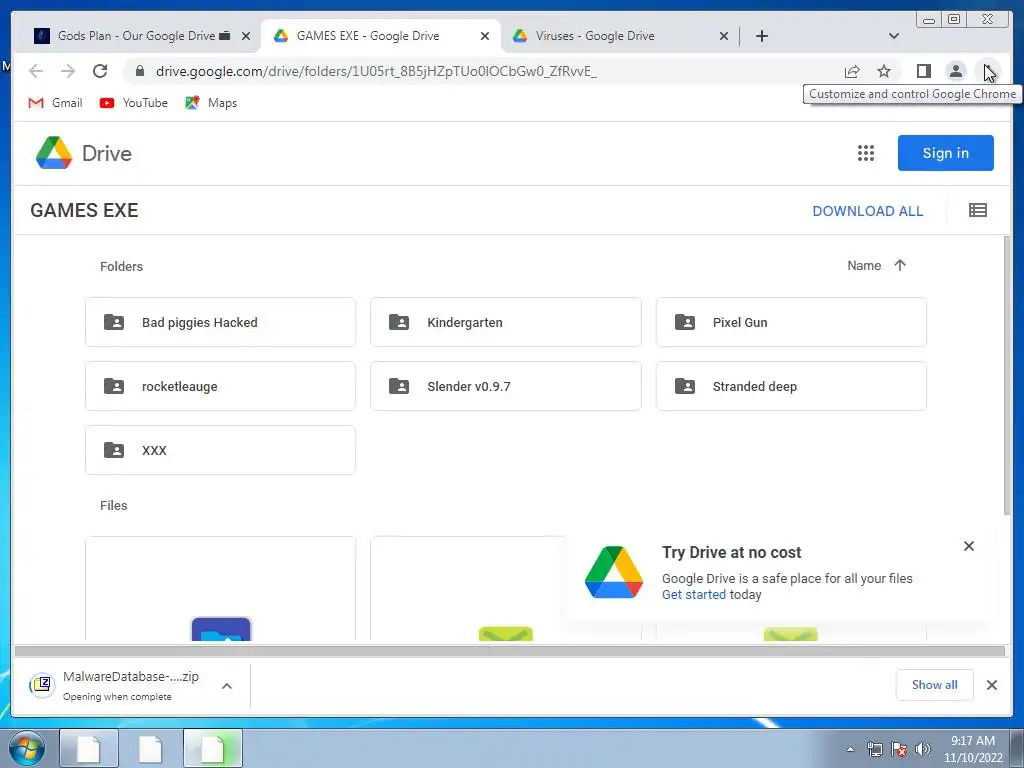This screenshot has height=768, width=1024.
Task: Open the Gmail bookmark
Action: [x=56, y=103]
